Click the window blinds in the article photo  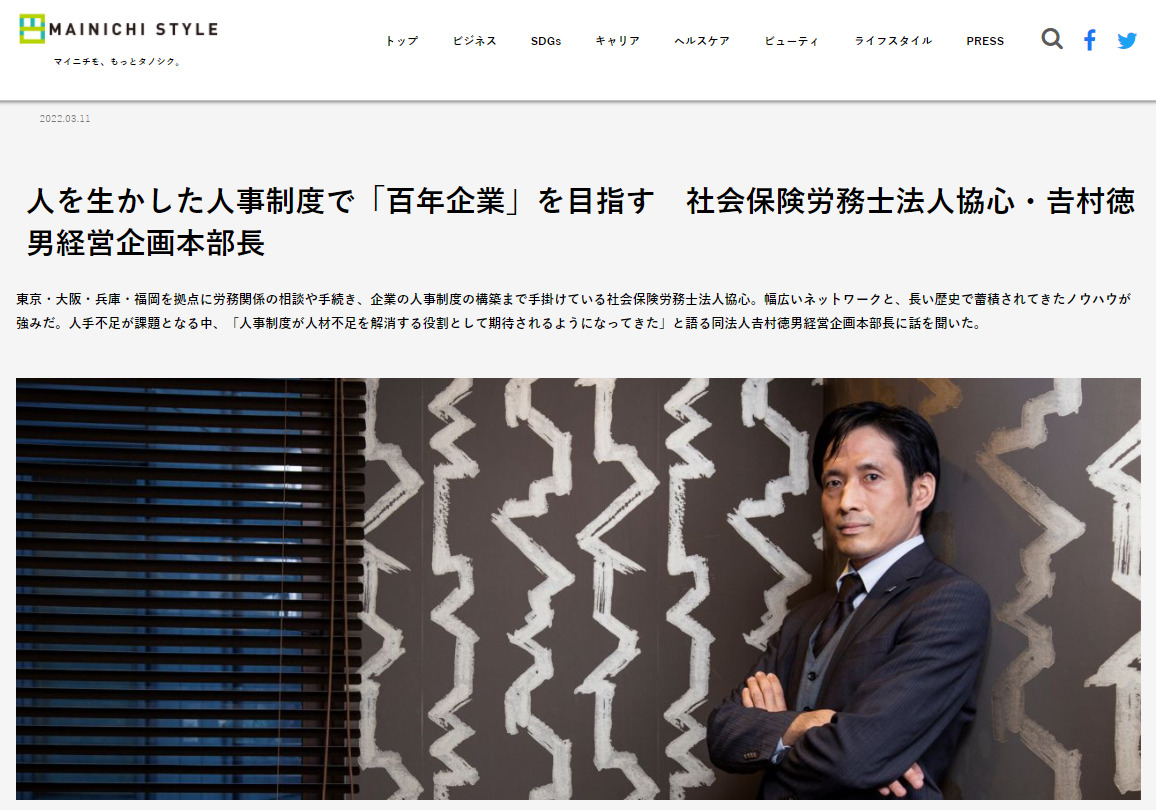click(190, 588)
